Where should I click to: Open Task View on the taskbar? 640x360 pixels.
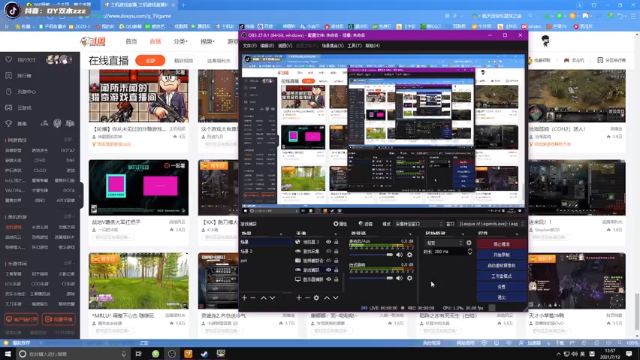(139, 354)
